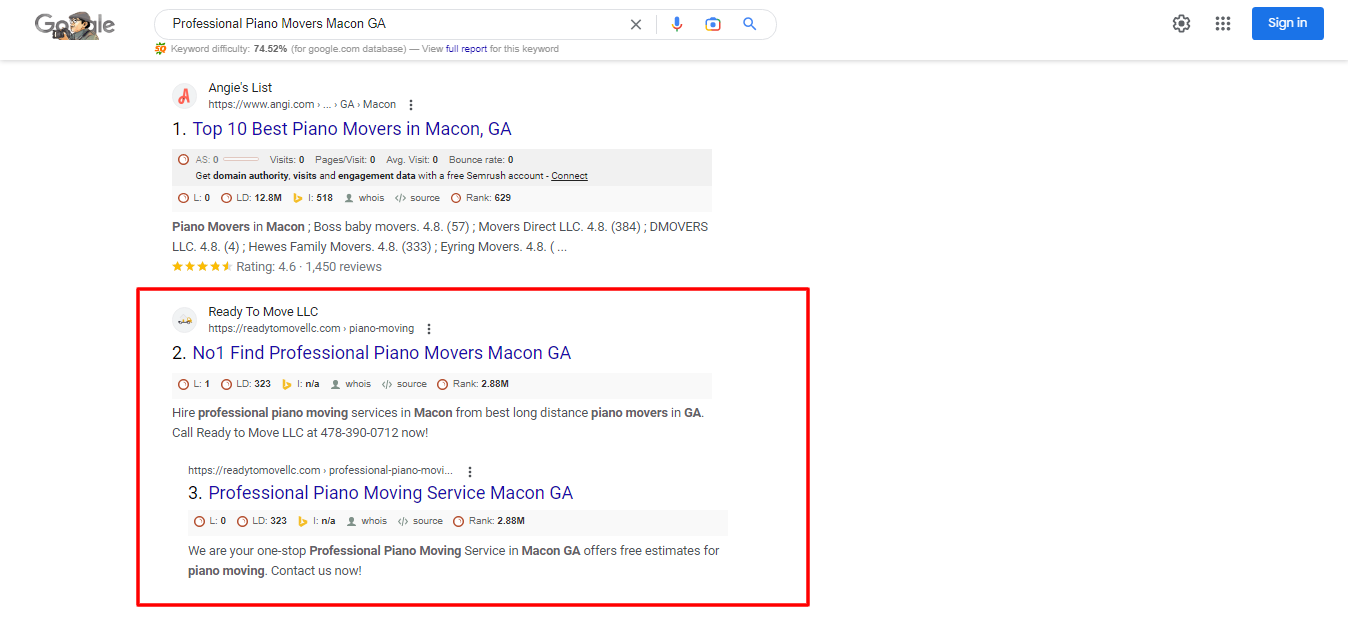Click the source link for the Angi result

point(417,198)
